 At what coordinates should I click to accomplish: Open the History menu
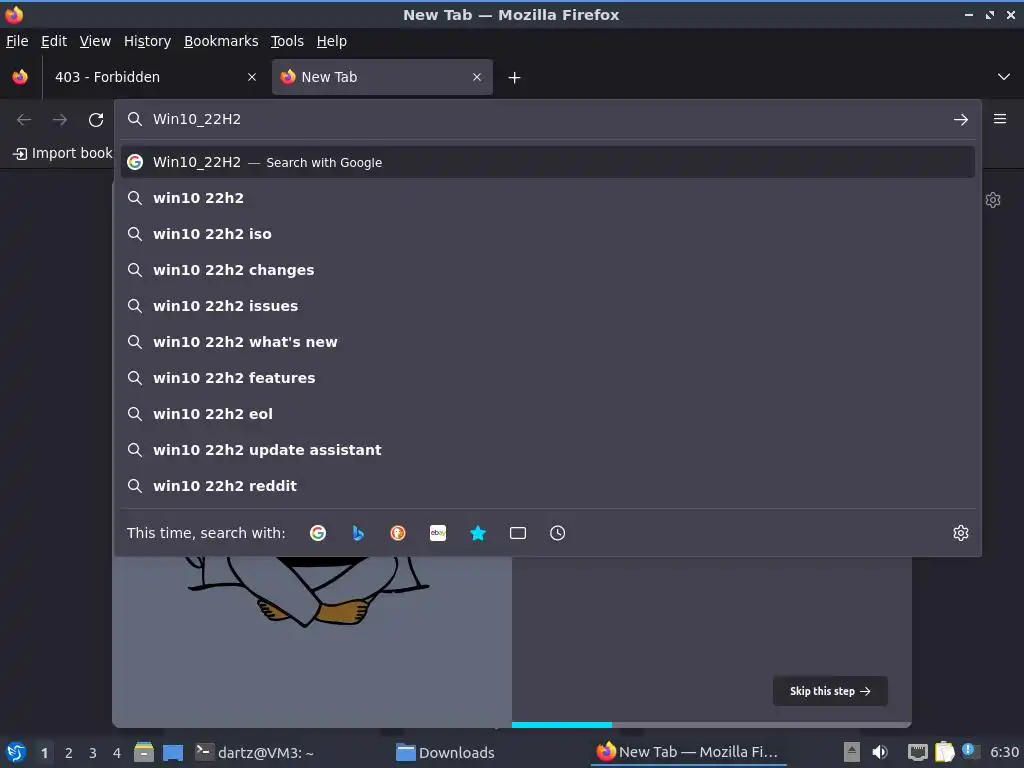(148, 41)
